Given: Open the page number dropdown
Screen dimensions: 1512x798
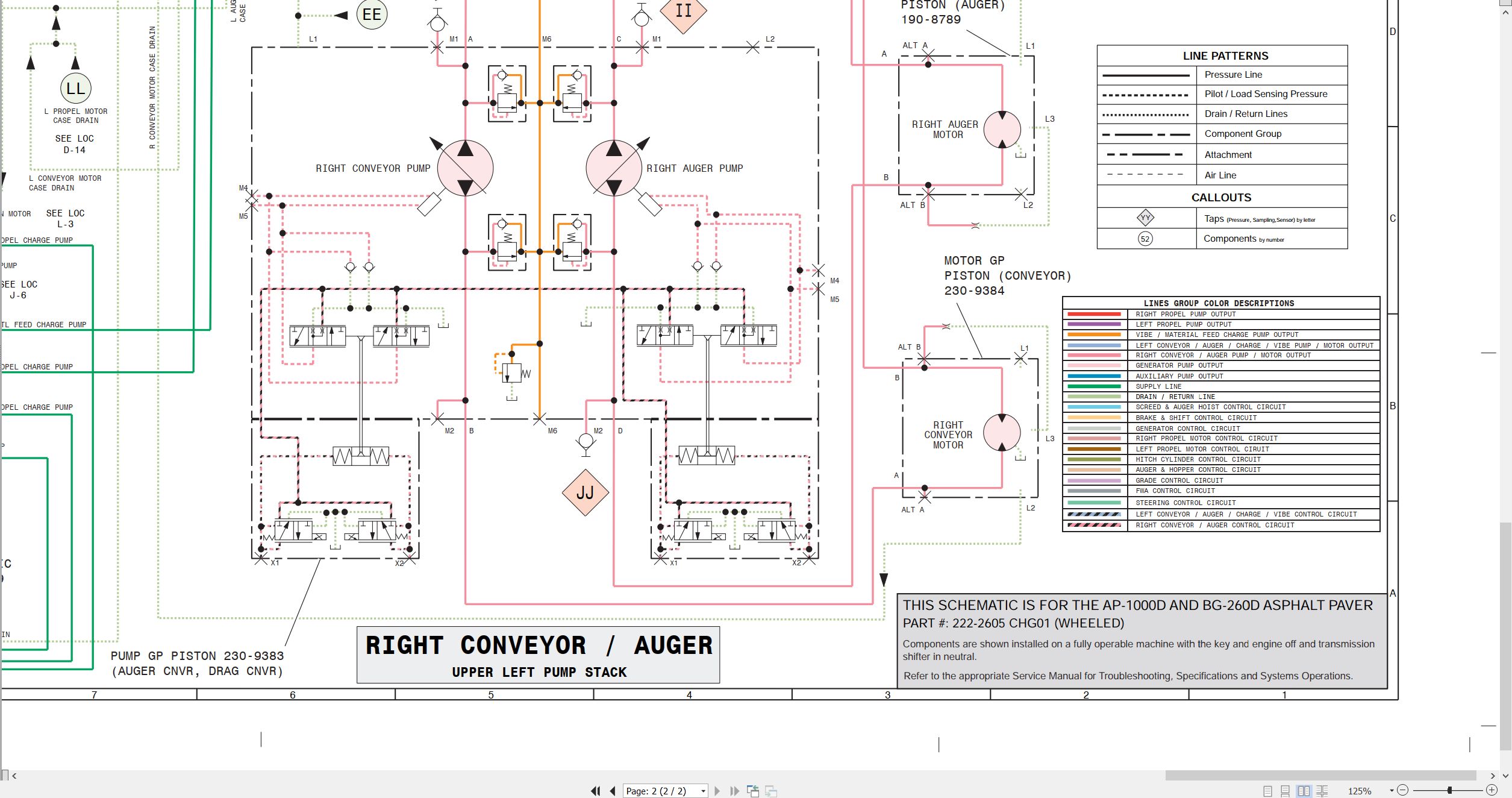Looking at the screenshot, I should [x=703, y=791].
